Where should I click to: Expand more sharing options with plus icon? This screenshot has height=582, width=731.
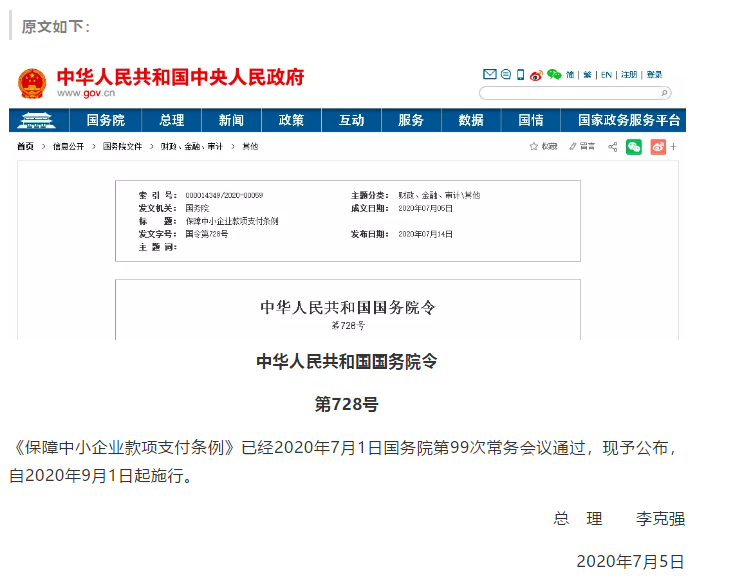(x=674, y=147)
